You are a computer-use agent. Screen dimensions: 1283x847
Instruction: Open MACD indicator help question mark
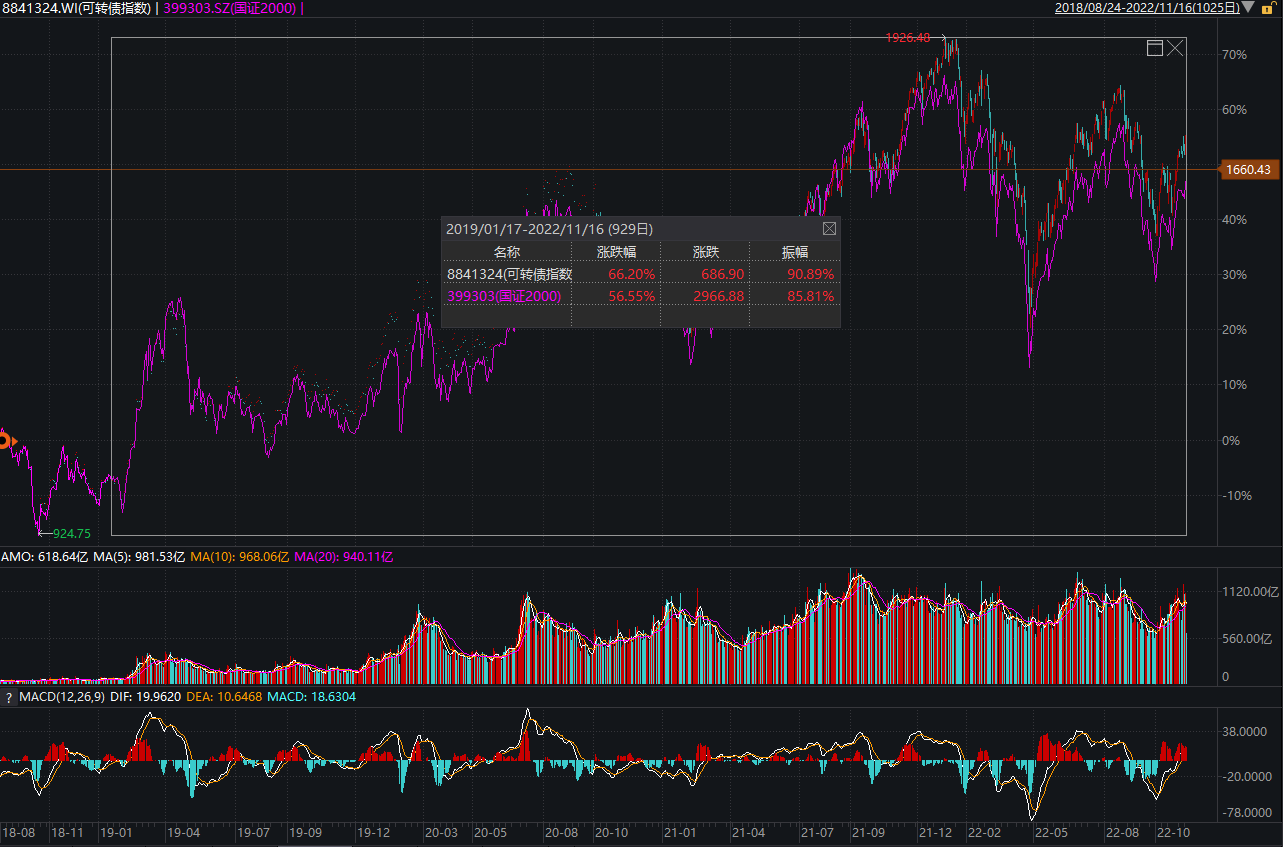(x=9, y=697)
